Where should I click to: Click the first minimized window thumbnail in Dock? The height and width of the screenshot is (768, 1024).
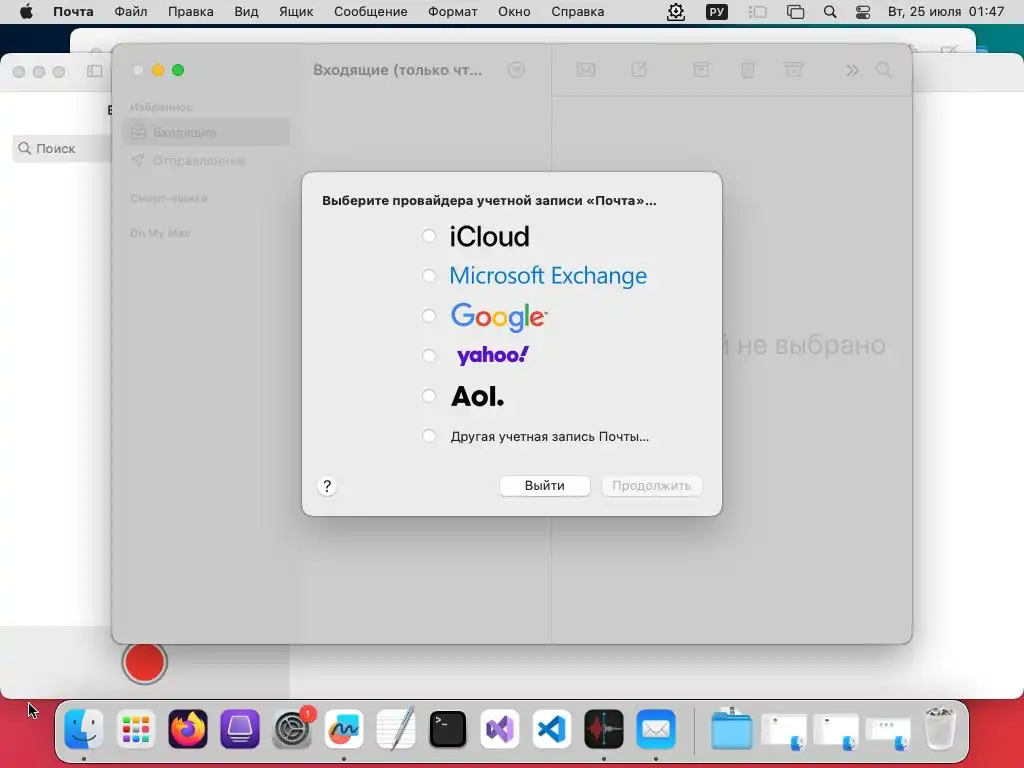(x=784, y=731)
